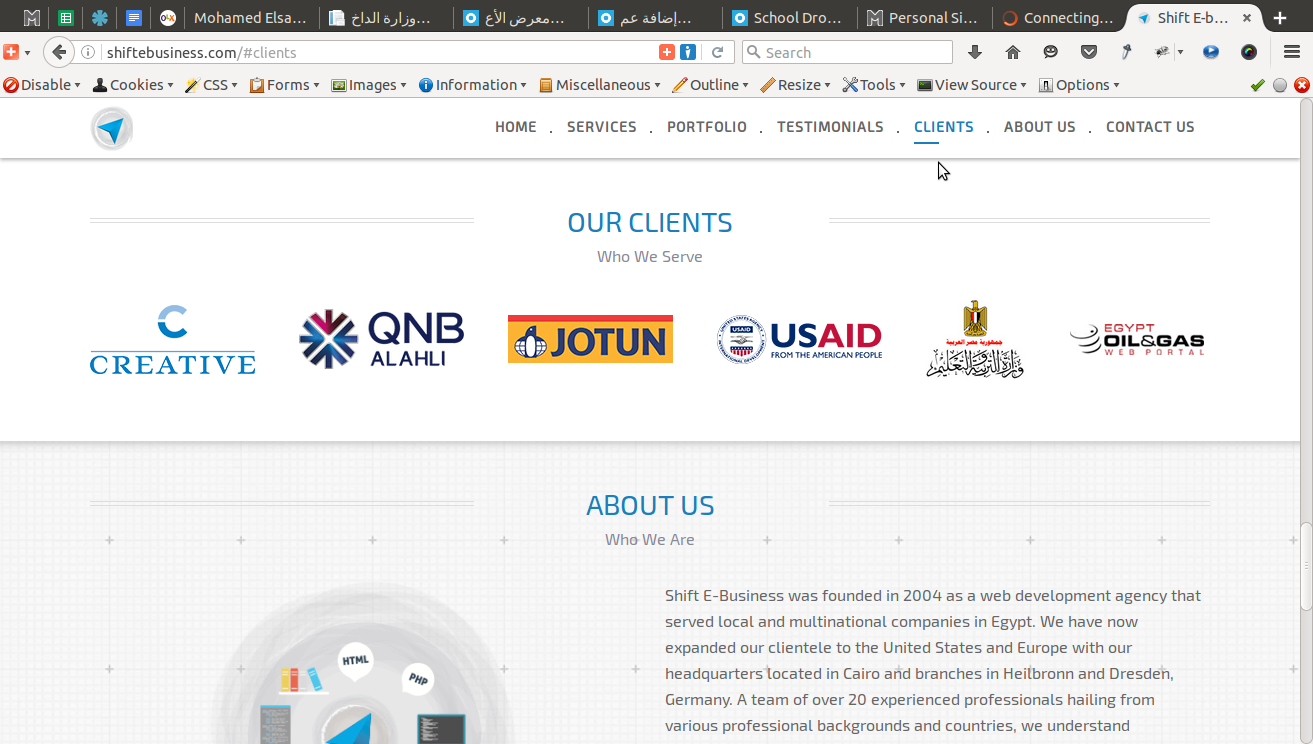Click the smiley chat toolbar icon
Image resolution: width=1313 pixels, height=744 pixels.
click(x=1051, y=52)
